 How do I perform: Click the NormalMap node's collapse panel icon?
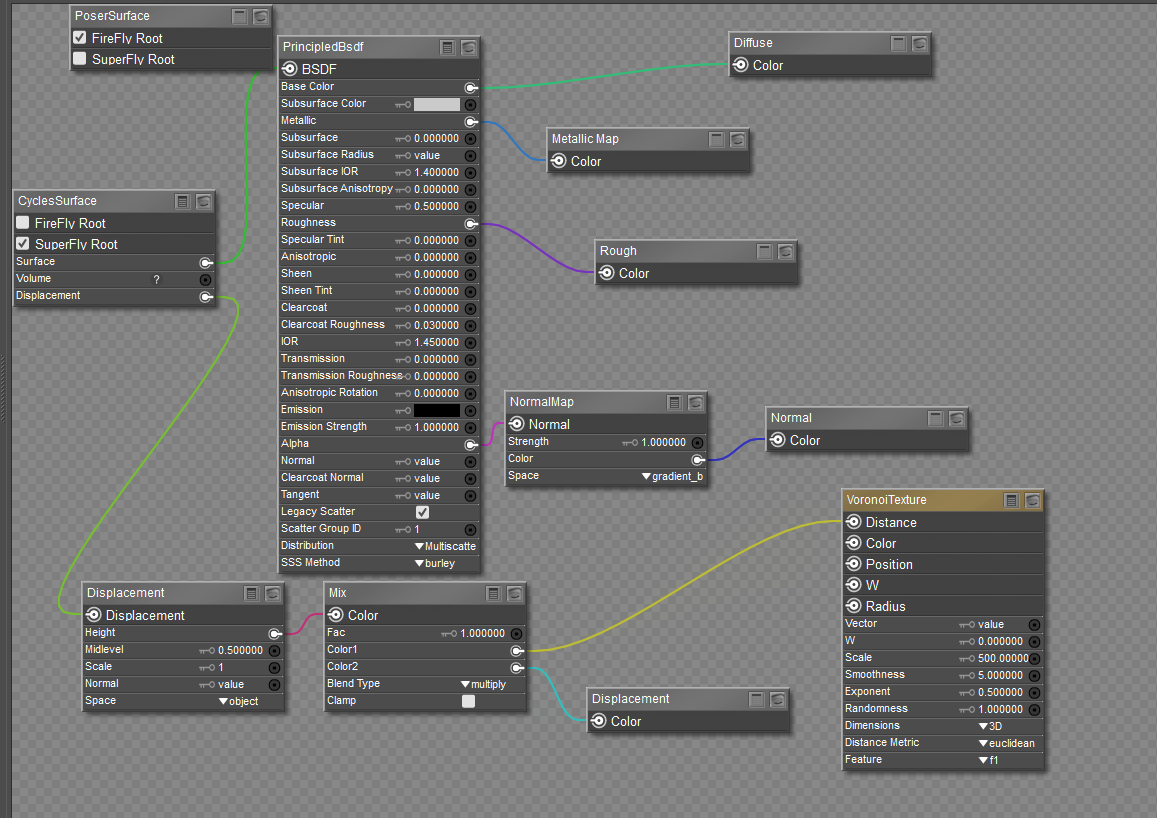coord(675,402)
